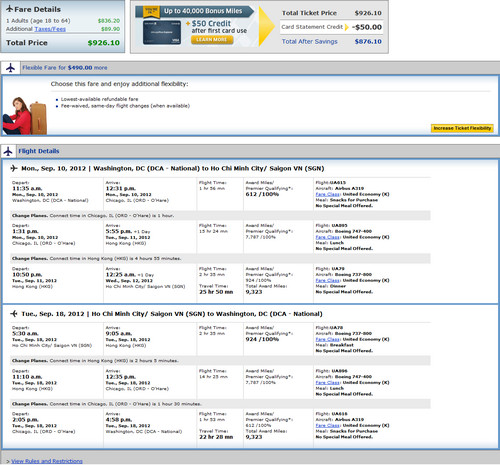Open Fare Class link for flight UA615
Viewport: 500px width, 465px height.
point(328,194)
